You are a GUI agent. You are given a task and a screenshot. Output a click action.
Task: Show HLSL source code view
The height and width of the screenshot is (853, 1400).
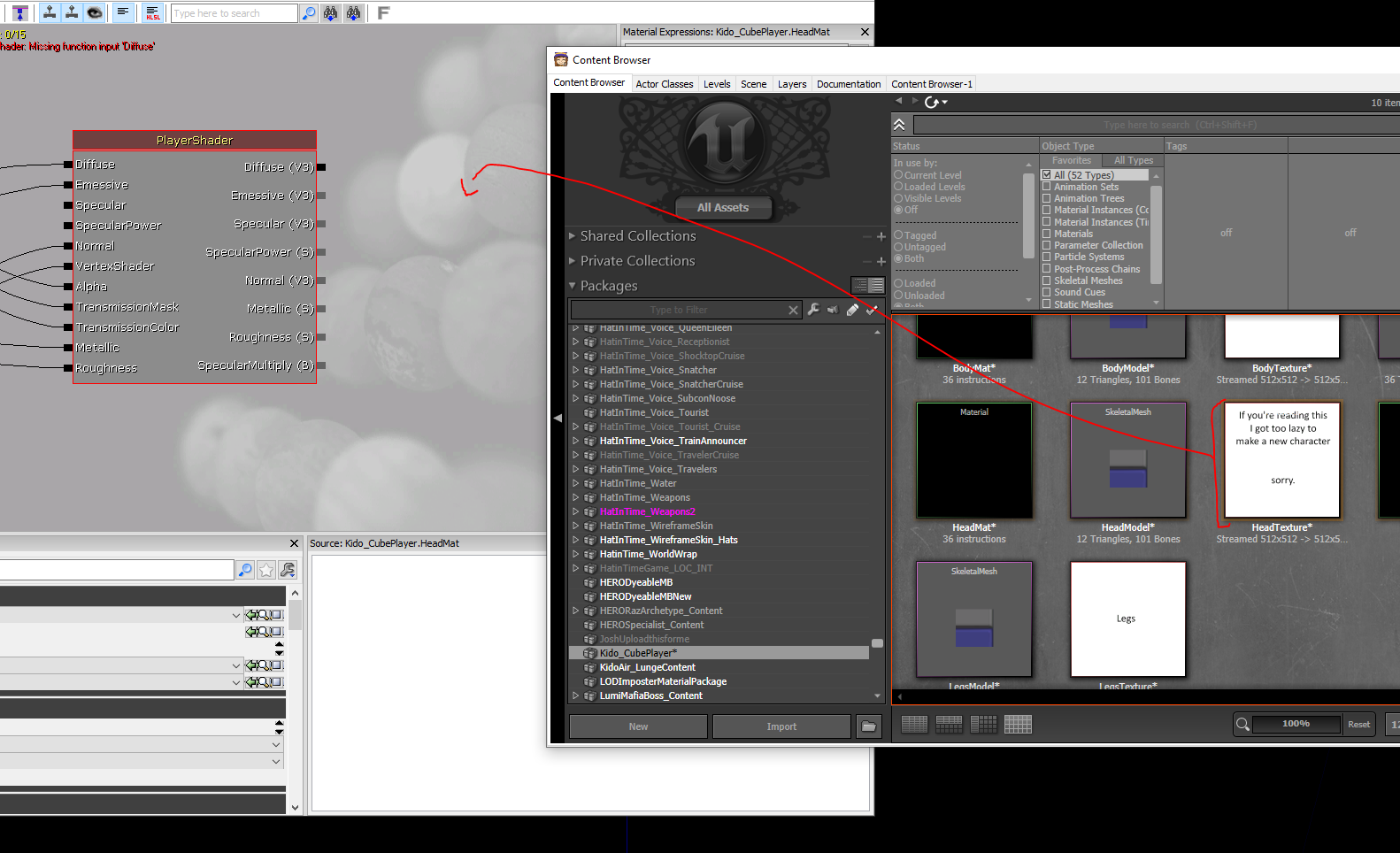pos(153,12)
